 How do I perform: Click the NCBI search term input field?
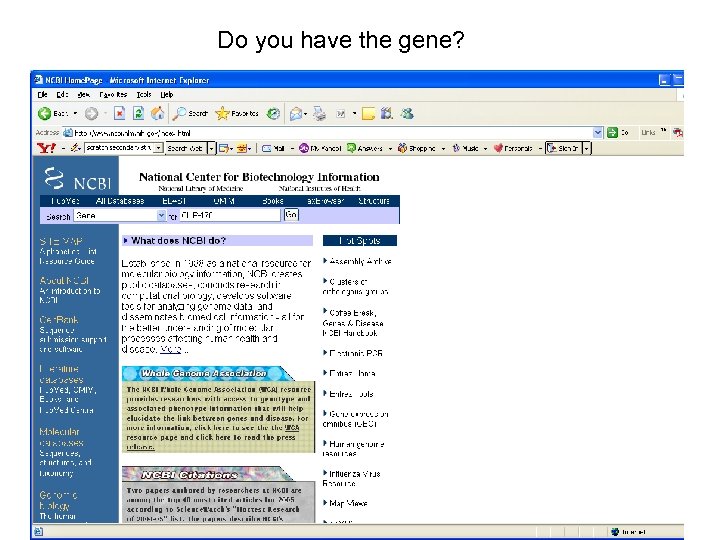(230, 215)
